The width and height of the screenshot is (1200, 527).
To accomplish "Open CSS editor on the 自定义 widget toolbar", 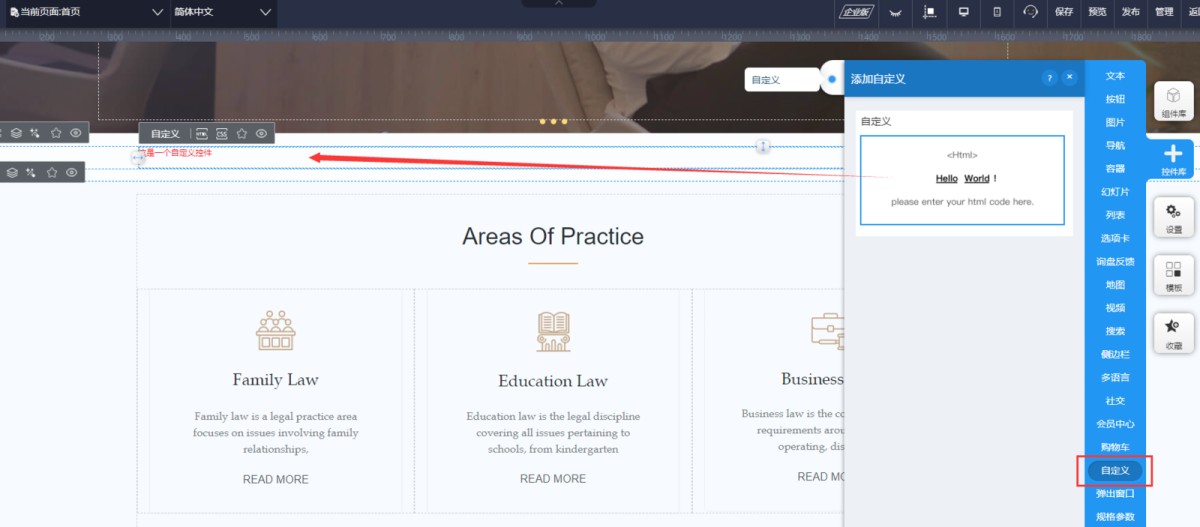I will click(222, 133).
